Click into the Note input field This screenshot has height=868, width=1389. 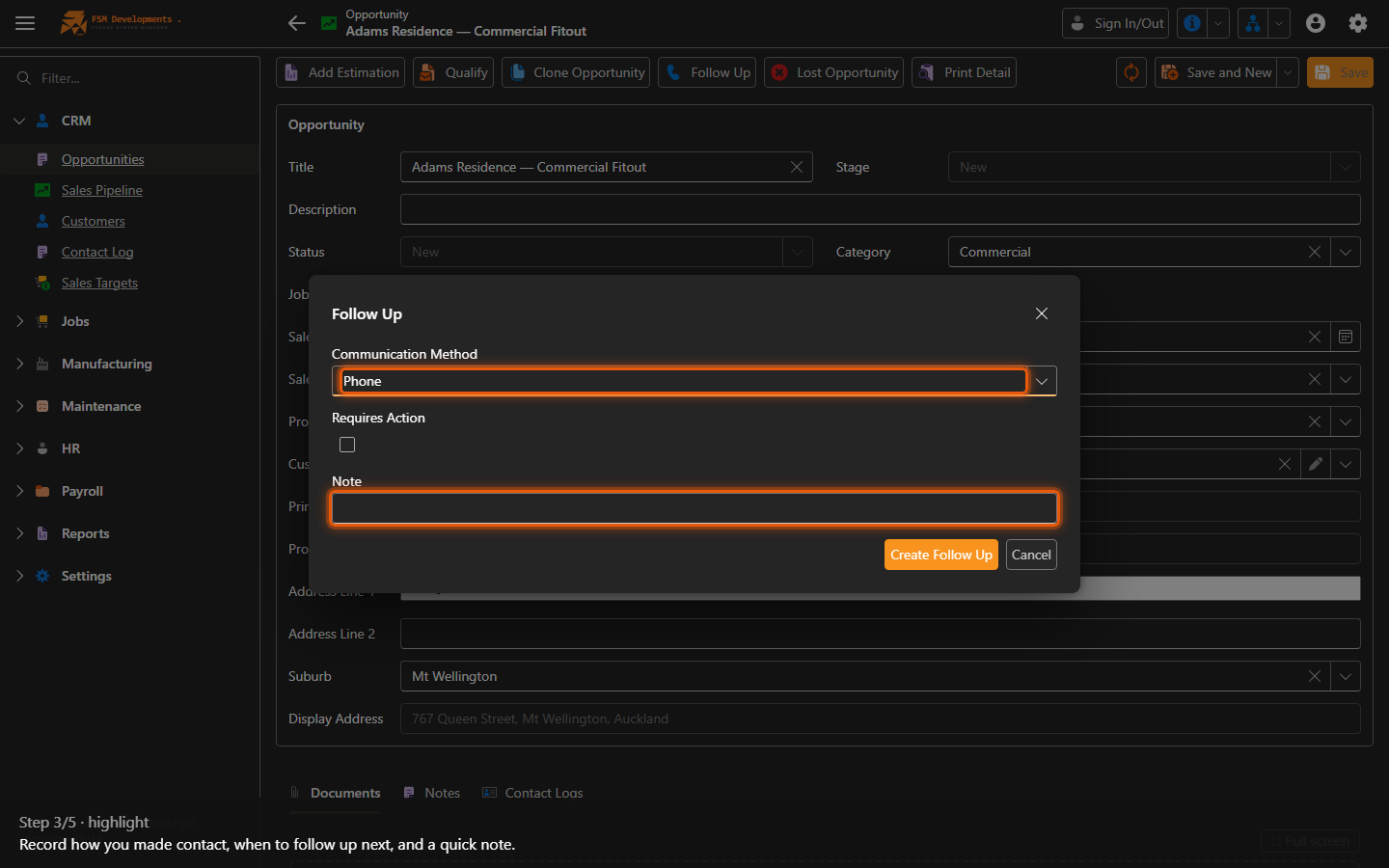tap(694, 508)
